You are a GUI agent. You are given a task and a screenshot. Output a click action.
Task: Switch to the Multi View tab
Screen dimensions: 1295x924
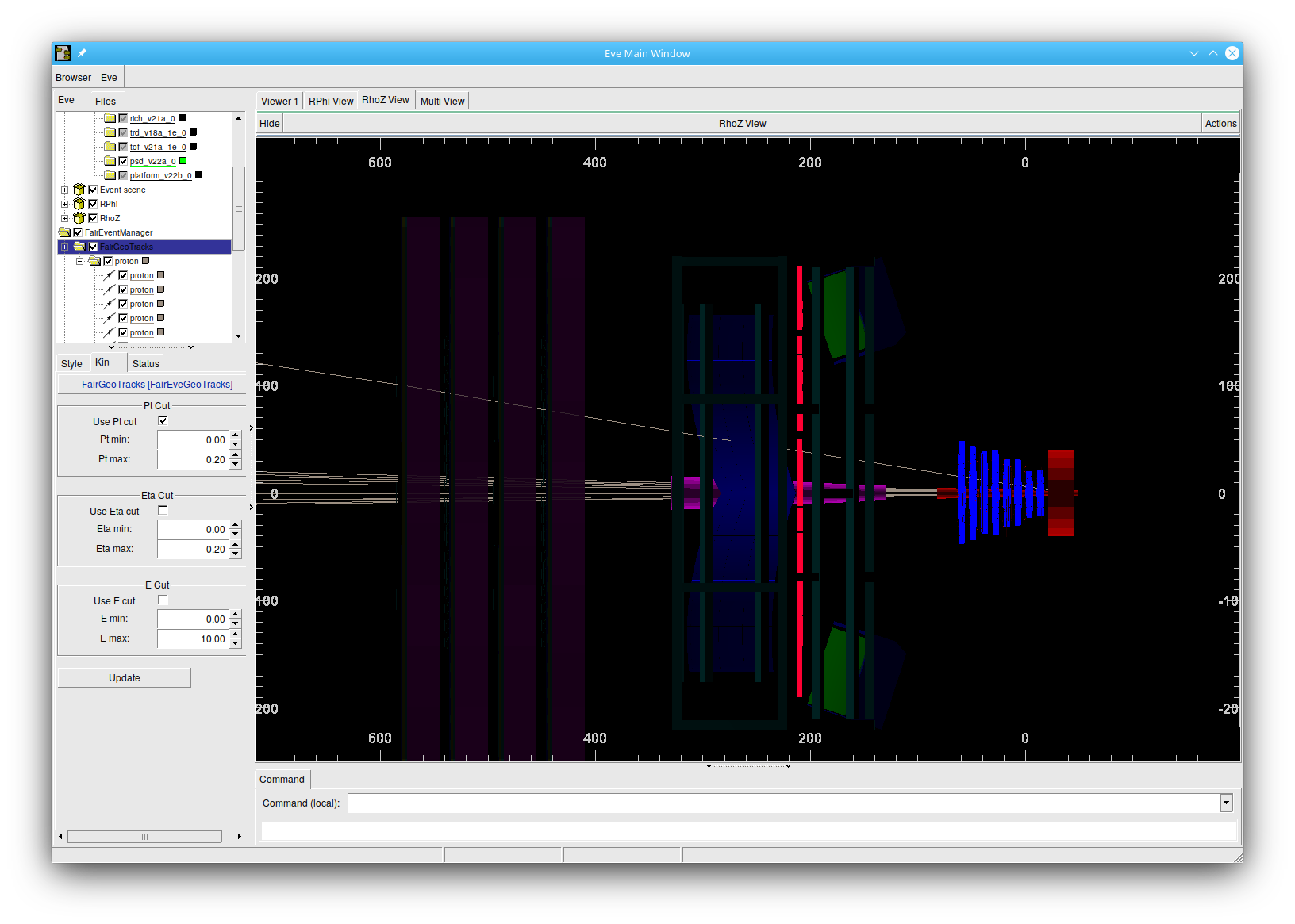coord(442,101)
